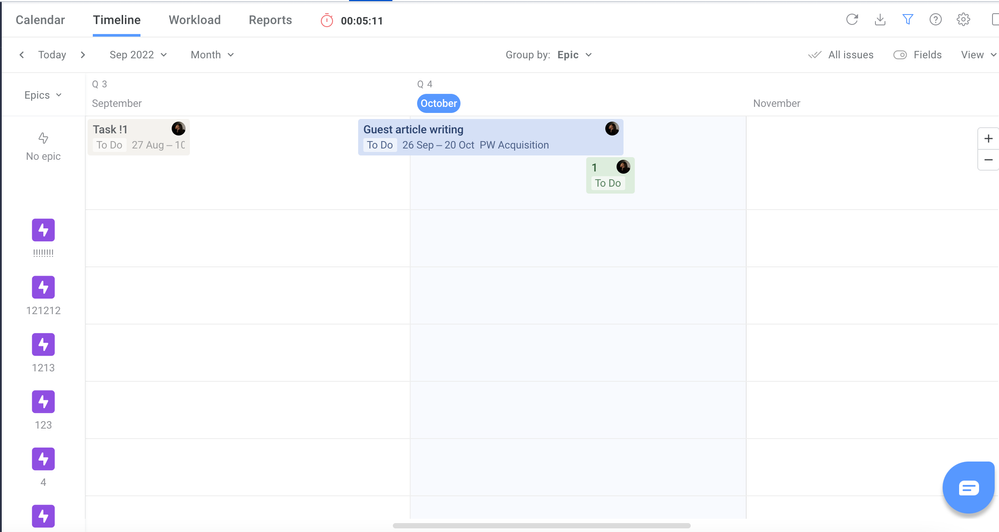Viewport: 999px width, 532px height.
Task: Click the assignee avatar on Task !1 card
Action: (178, 129)
